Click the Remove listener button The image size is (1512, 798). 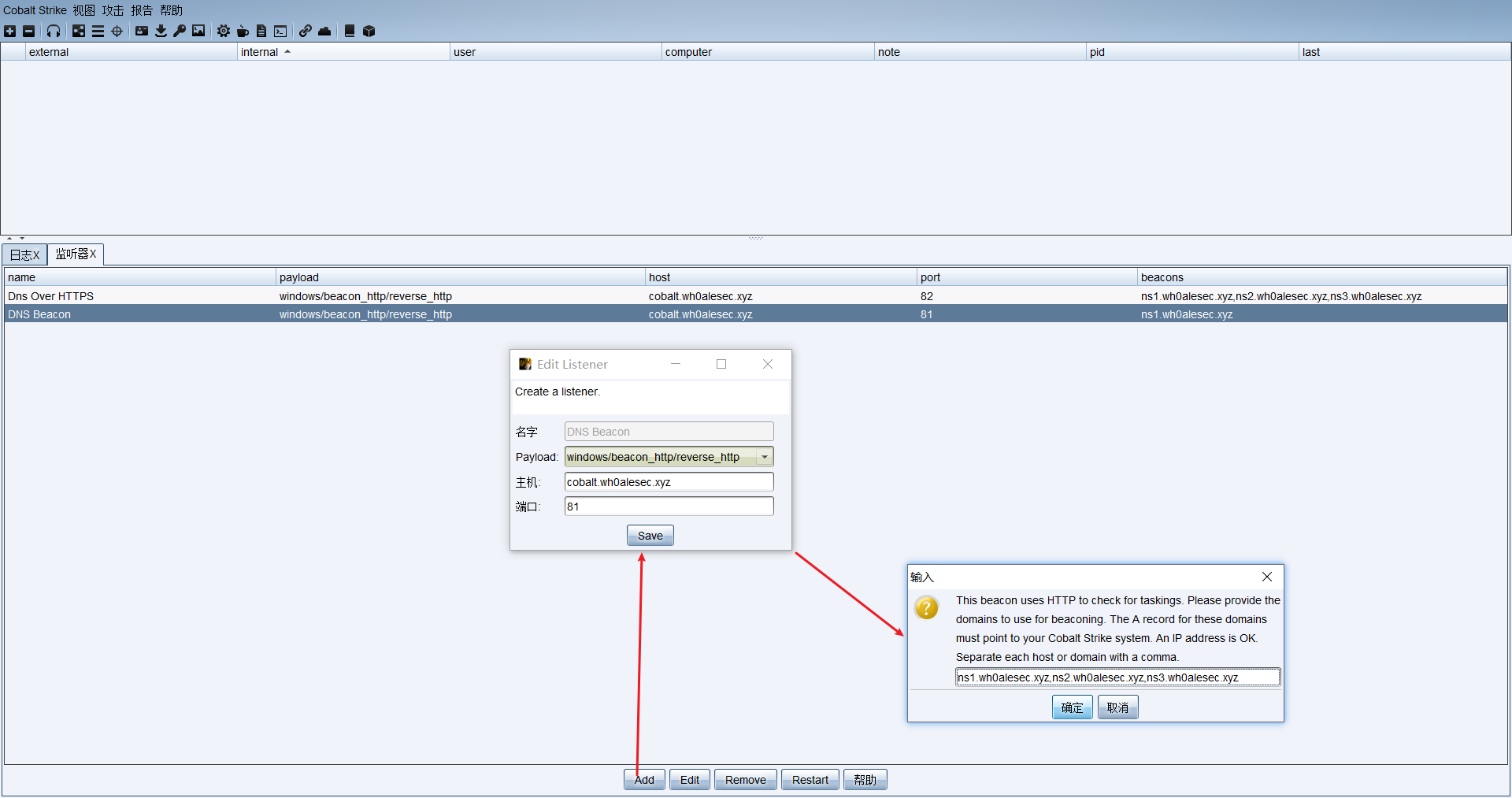coord(746,780)
